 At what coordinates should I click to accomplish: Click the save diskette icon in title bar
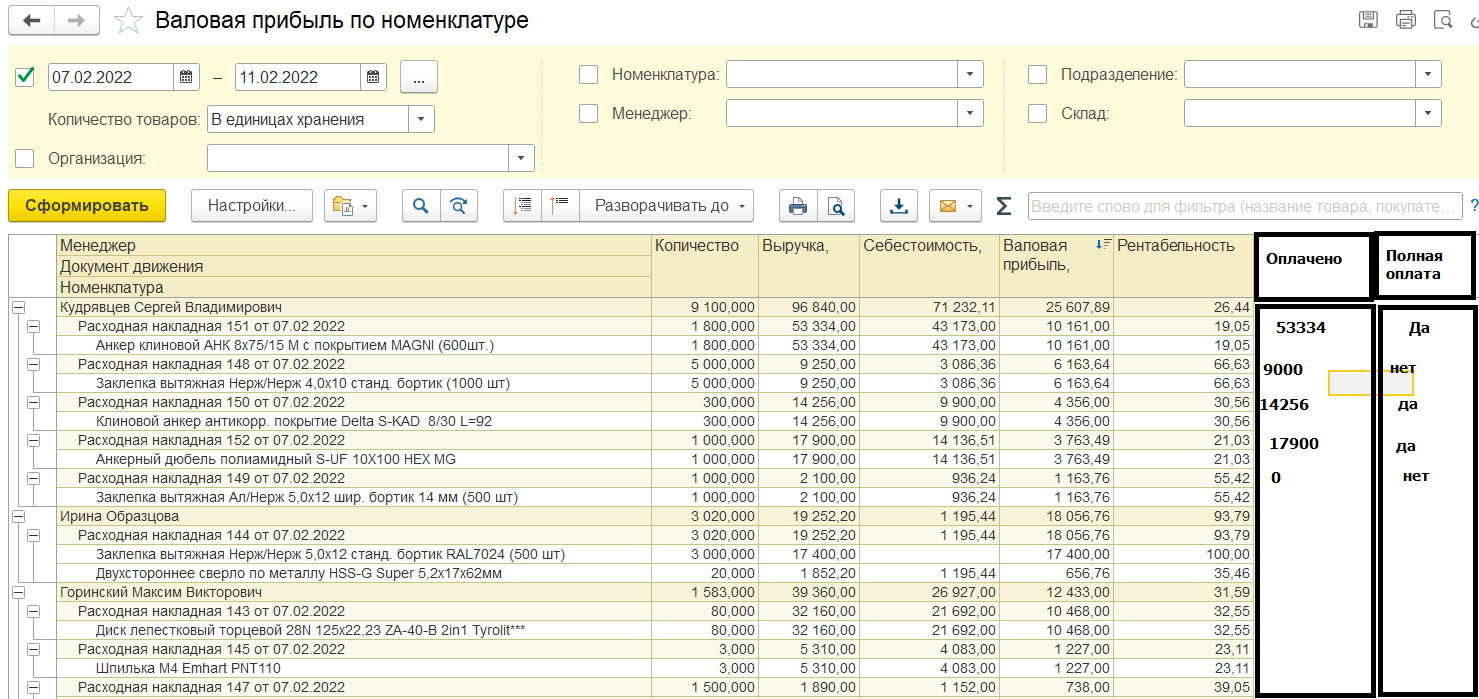coord(1369,20)
